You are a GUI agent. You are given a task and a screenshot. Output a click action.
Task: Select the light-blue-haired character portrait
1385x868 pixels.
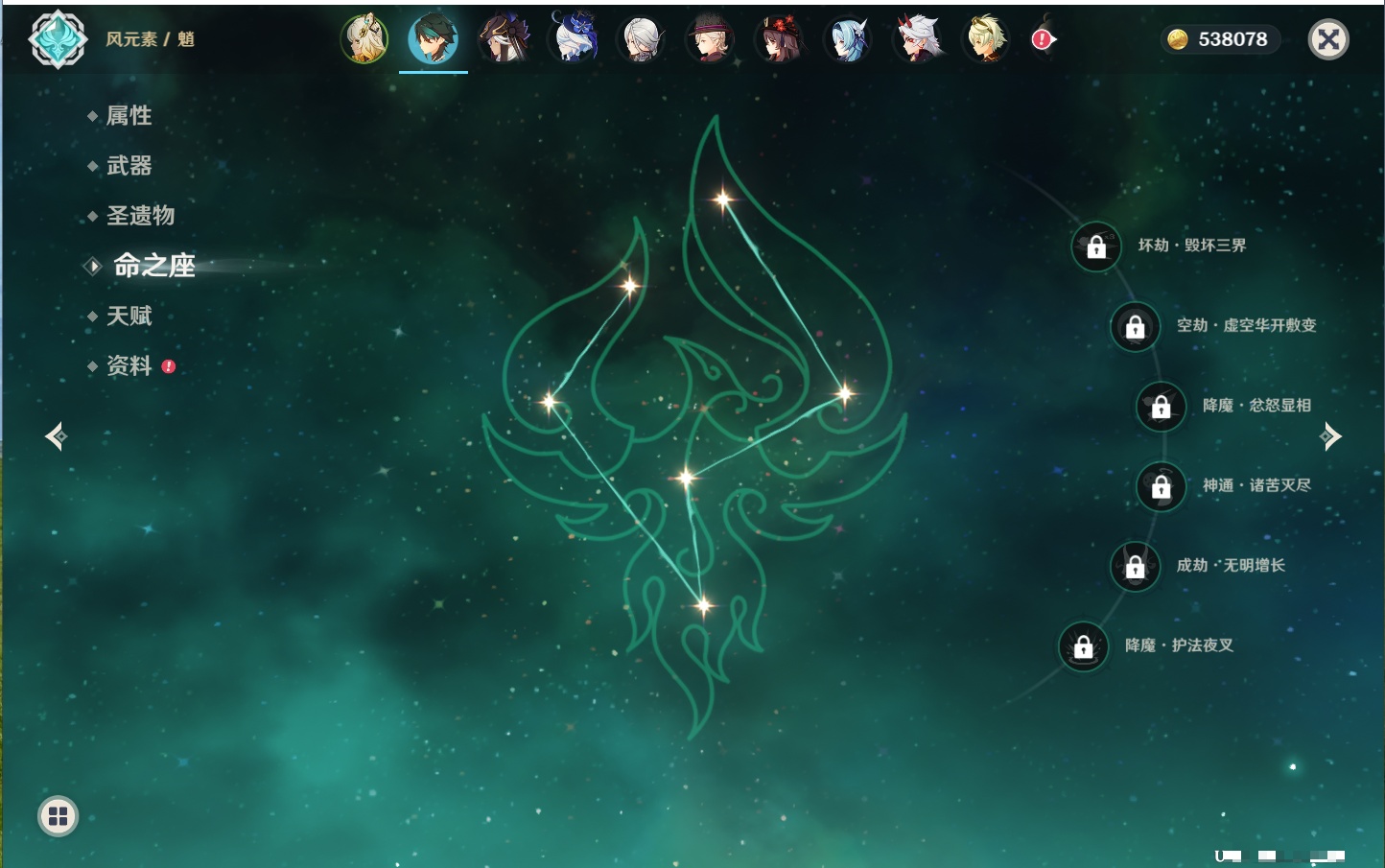[849, 39]
